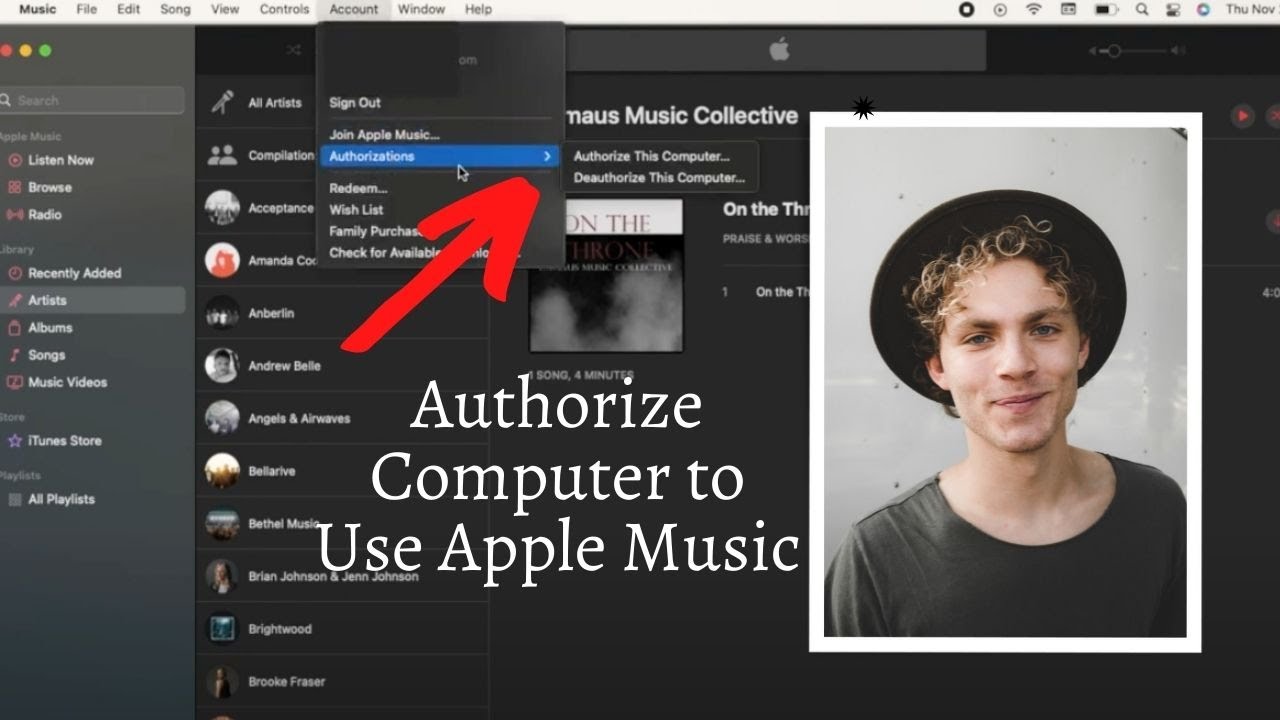Screen dimensions: 1280x720
Task: Click the Listen Now sidebar icon
Action: pos(14,160)
